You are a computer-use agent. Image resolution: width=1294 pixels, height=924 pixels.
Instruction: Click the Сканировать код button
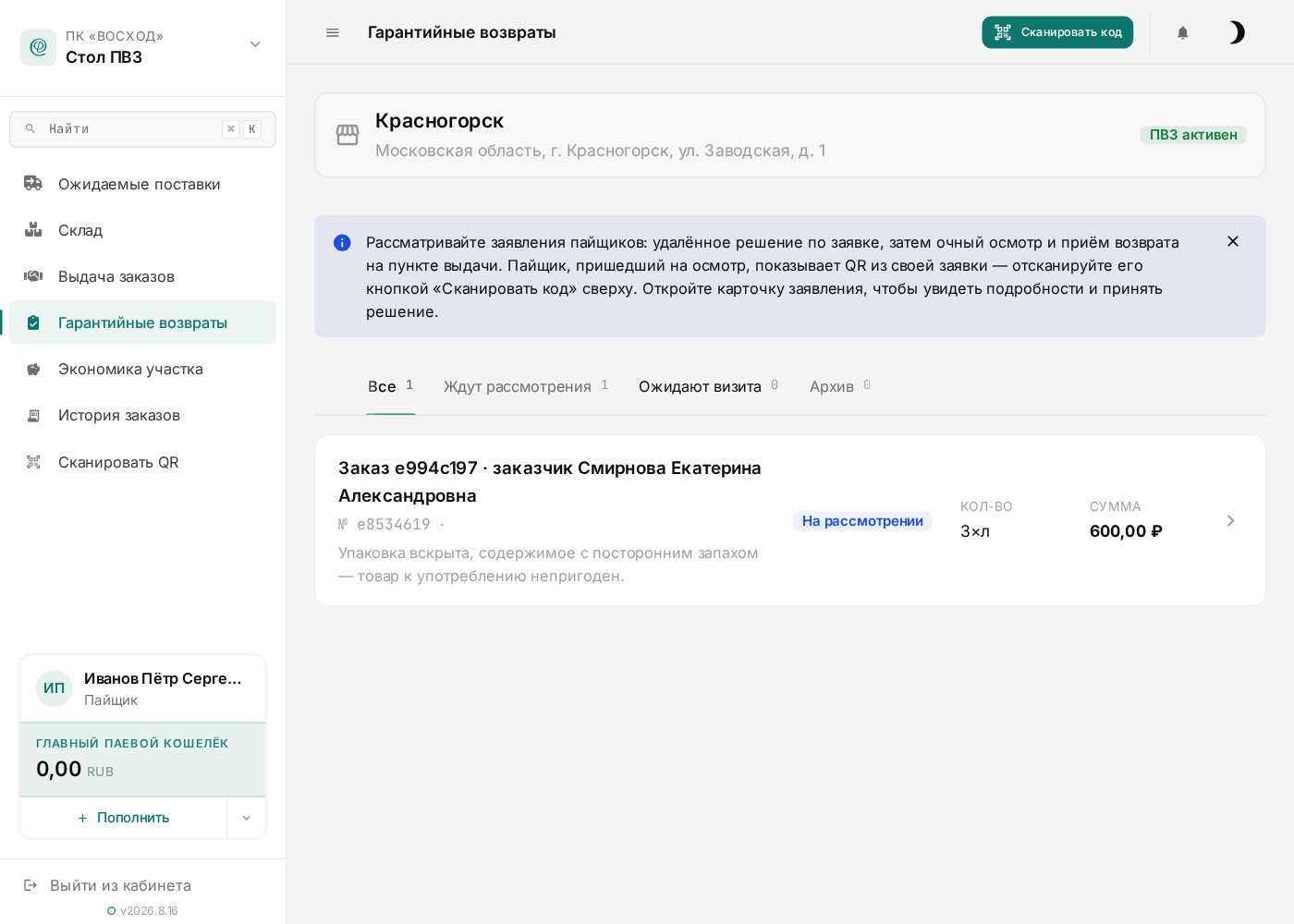point(1057,32)
